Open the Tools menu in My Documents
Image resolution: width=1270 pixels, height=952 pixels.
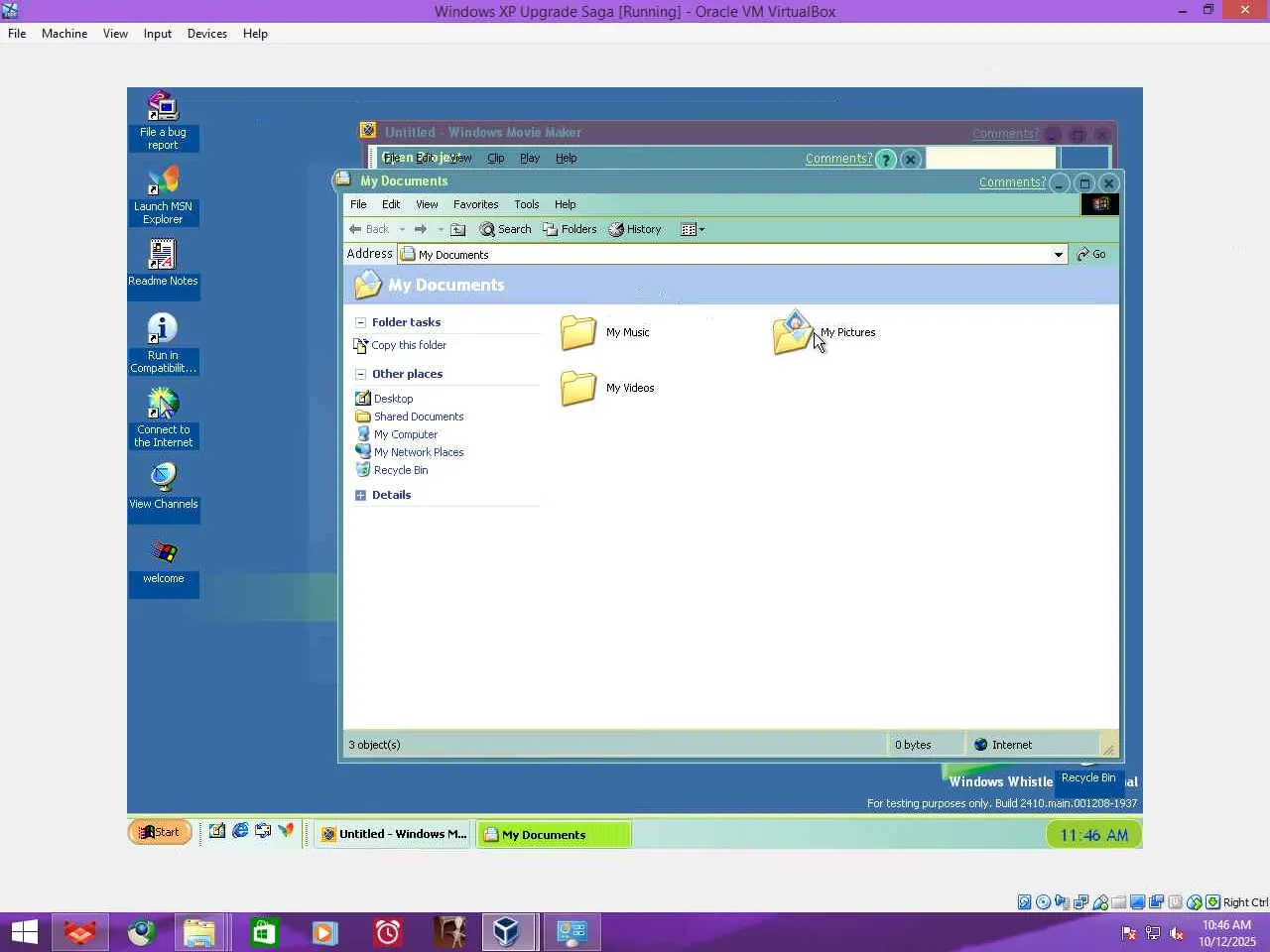[527, 204]
